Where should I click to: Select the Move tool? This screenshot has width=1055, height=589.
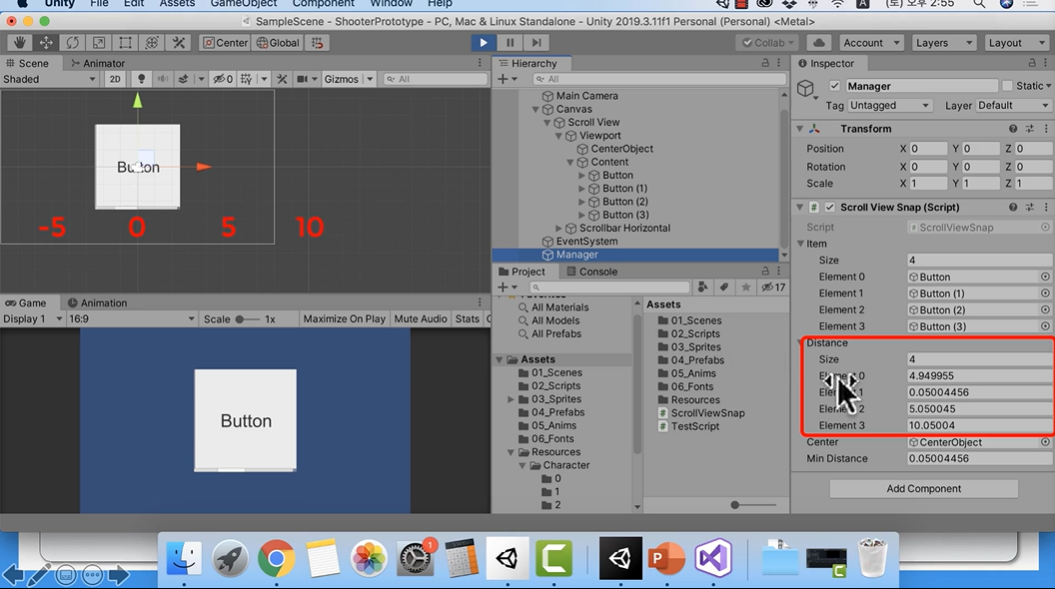pyautogui.click(x=46, y=42)
